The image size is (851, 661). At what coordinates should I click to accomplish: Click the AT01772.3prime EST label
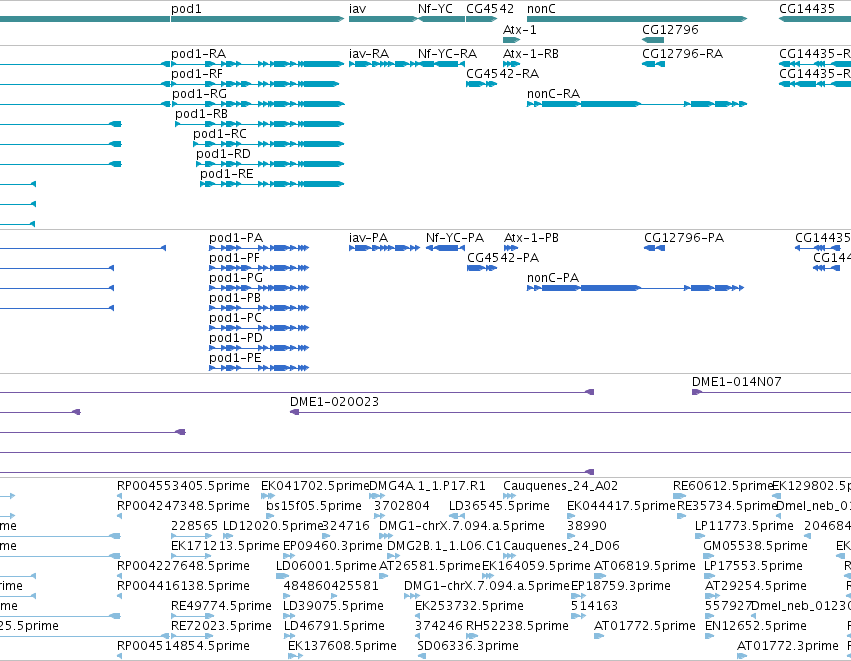[788, 646]
